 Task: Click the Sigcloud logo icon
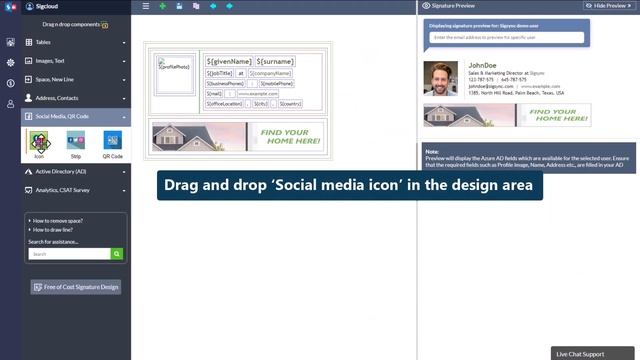[x=10, y=7]
